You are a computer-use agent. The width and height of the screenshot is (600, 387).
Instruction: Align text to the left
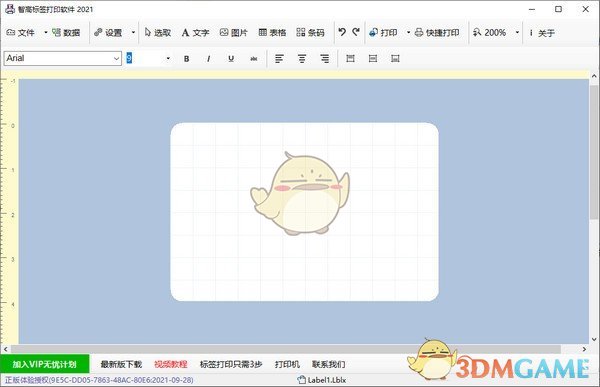point(279,59)
